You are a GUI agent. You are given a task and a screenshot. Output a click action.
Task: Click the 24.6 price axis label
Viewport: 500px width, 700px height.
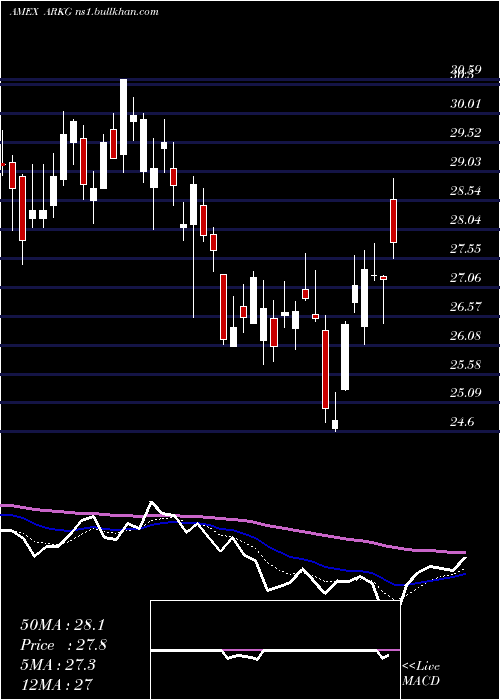point(462,422)
